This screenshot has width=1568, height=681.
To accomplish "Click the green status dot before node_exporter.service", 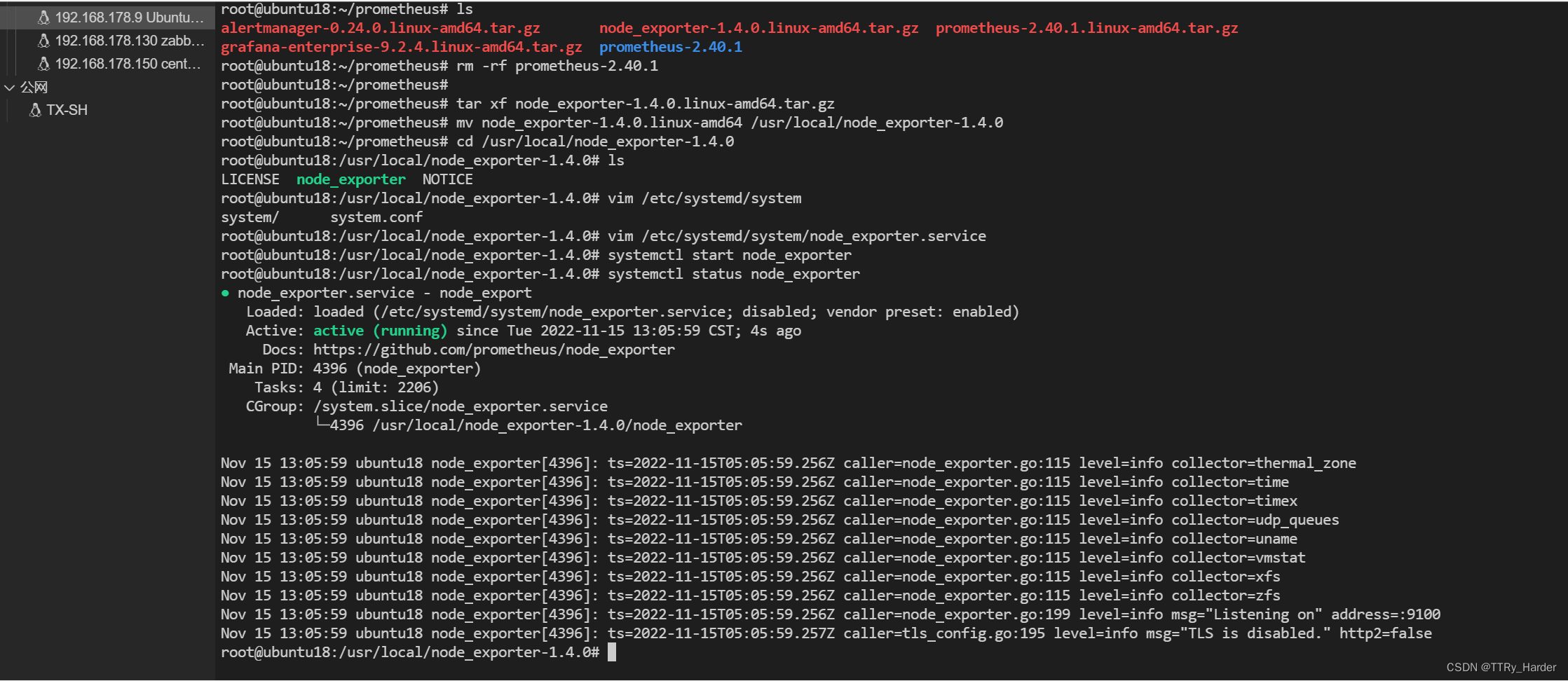I will point(225,293).
